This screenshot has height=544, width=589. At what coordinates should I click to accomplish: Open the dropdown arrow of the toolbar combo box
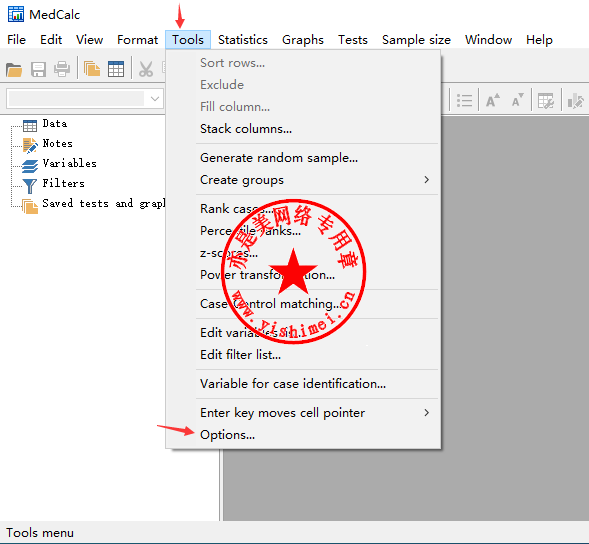155,99
